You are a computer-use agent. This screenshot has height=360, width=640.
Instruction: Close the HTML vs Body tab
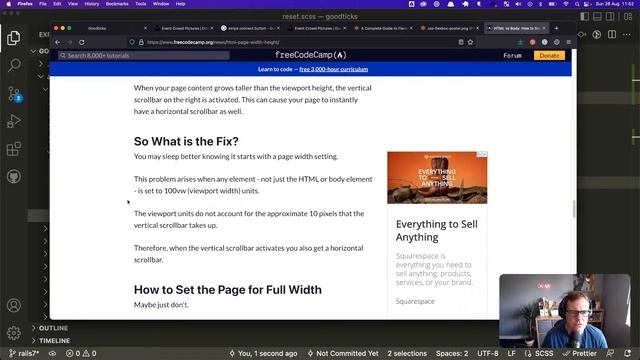(544, 28)
